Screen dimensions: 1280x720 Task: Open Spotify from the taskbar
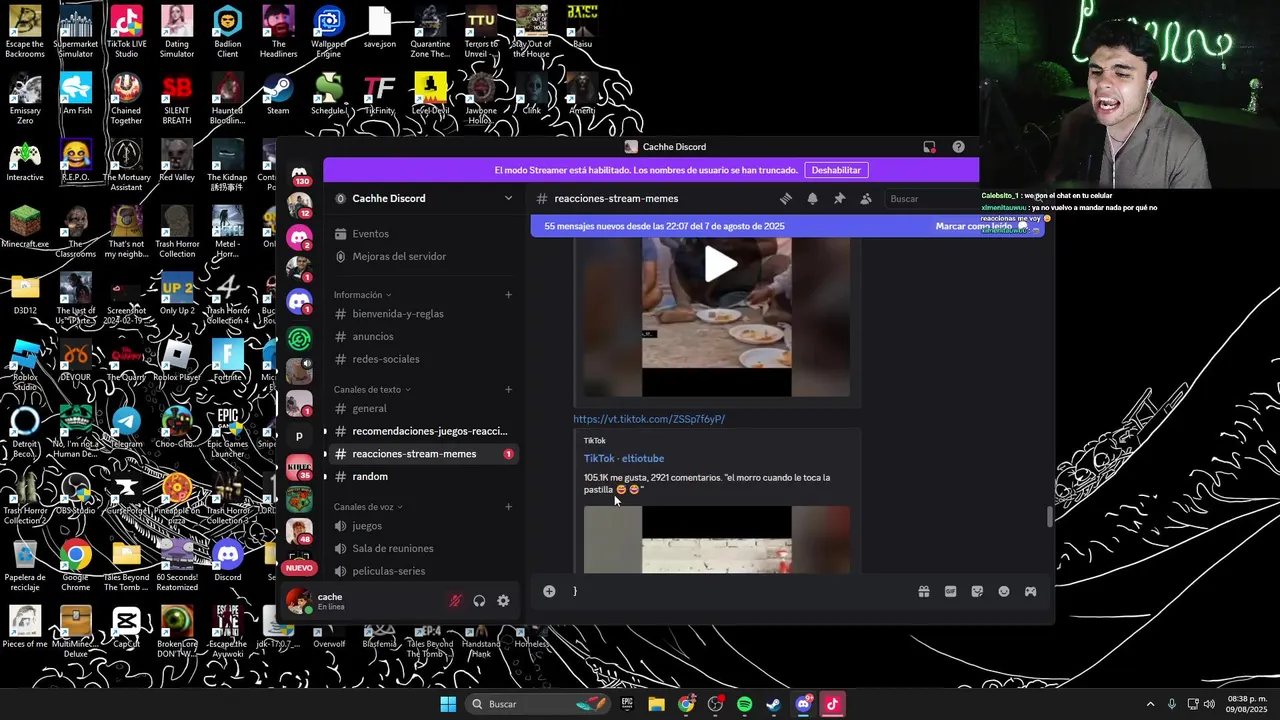(744, 704)
